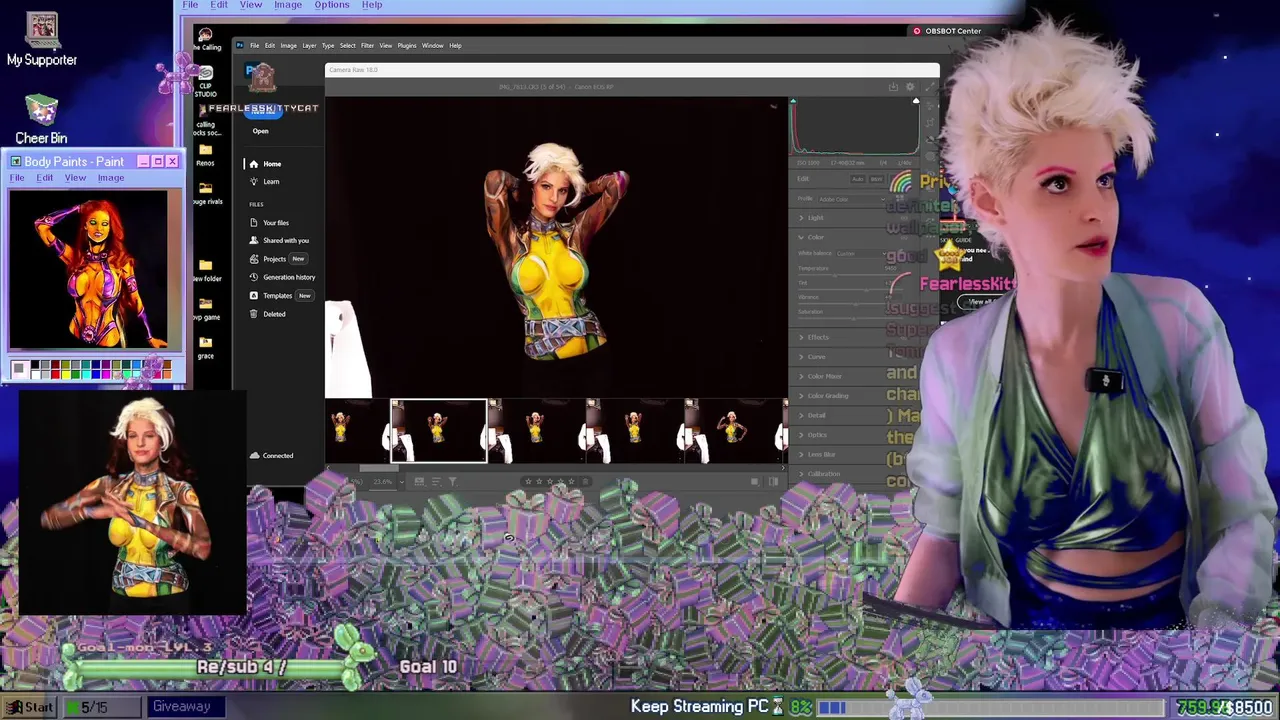
Task: Toggle histogram highlight clipping warning
Action: point(915,101)
